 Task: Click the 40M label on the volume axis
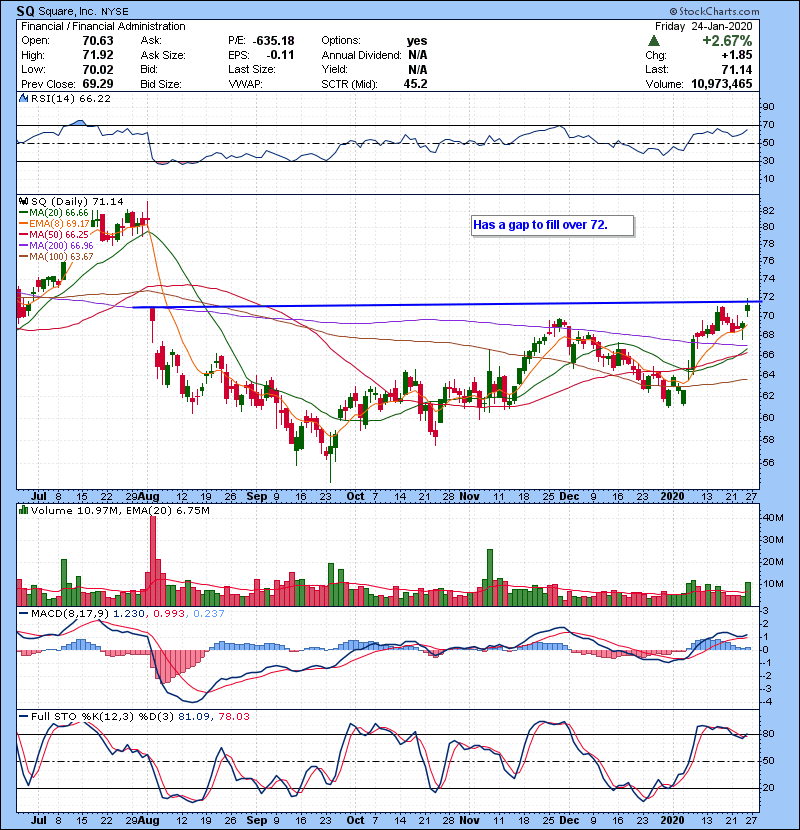click(772, 518)
